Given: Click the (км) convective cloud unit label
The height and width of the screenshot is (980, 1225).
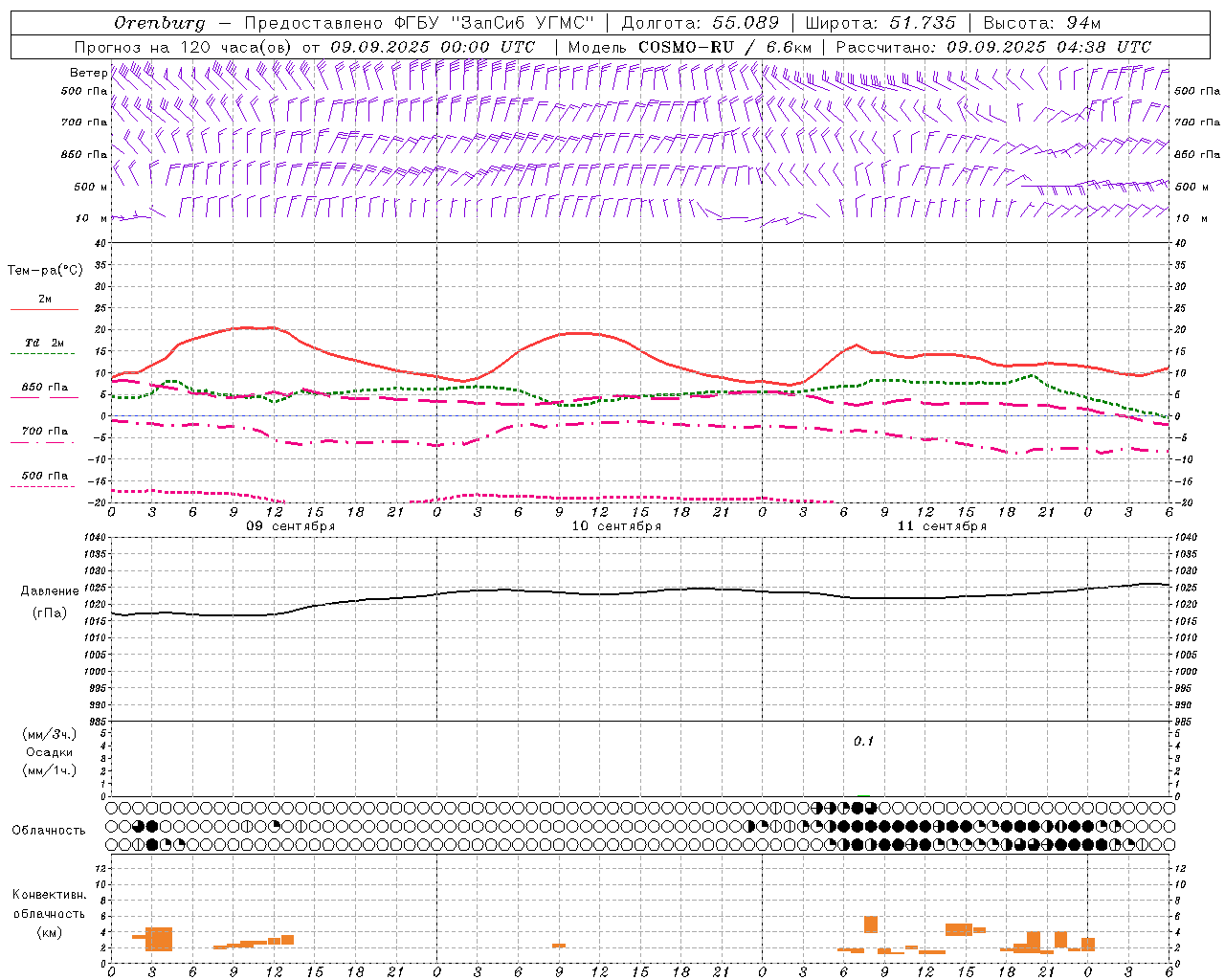Looking at the screenshot, I should [50, 932].
